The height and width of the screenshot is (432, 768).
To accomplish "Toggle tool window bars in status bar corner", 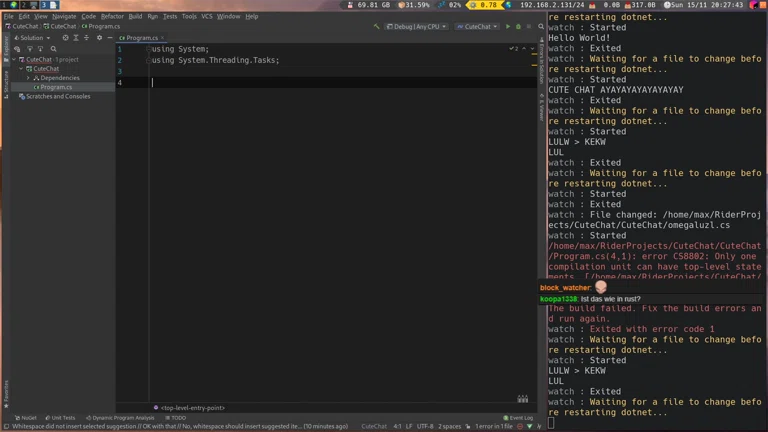I will coord(6,427).
